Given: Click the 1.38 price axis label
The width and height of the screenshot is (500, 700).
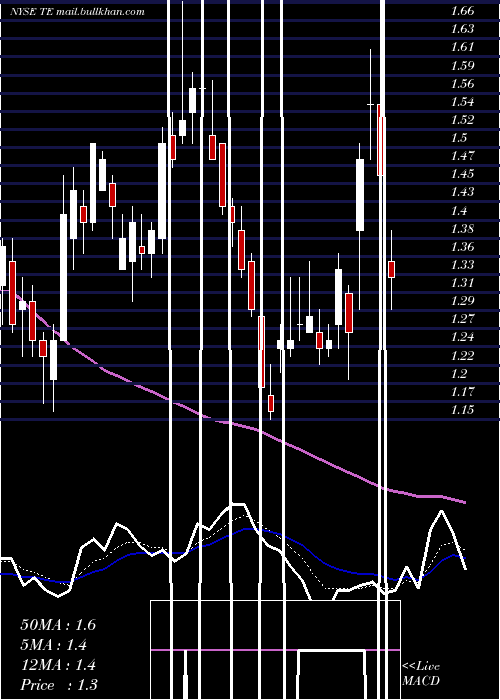Looking at the screenshot, I should pos(462,229).
